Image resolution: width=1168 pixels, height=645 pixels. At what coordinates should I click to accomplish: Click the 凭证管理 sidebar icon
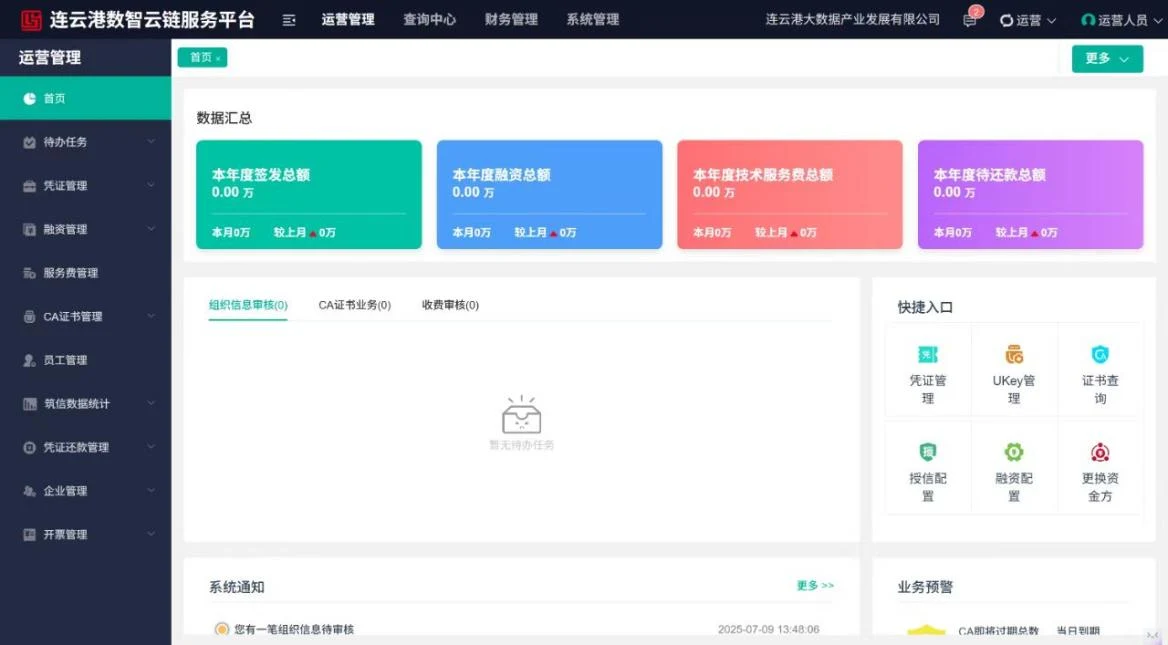tap(29, 186)
